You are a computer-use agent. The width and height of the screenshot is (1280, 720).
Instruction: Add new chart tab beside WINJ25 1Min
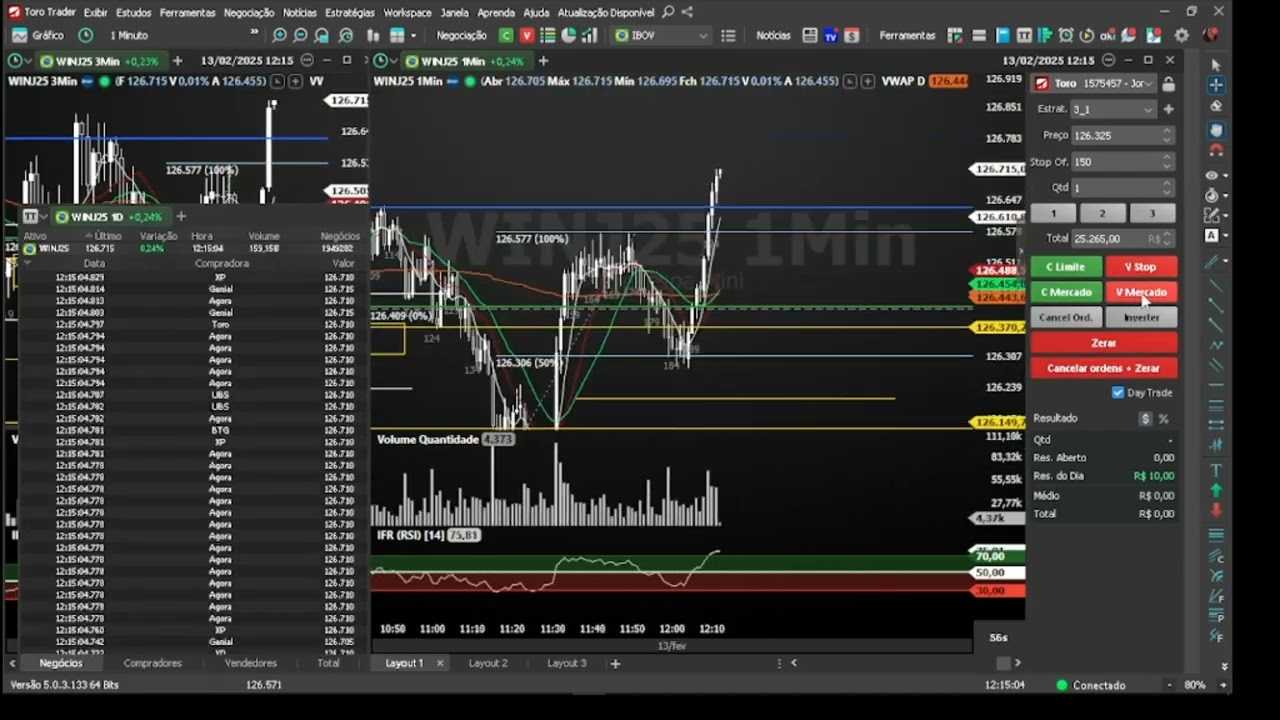point(544,61)
